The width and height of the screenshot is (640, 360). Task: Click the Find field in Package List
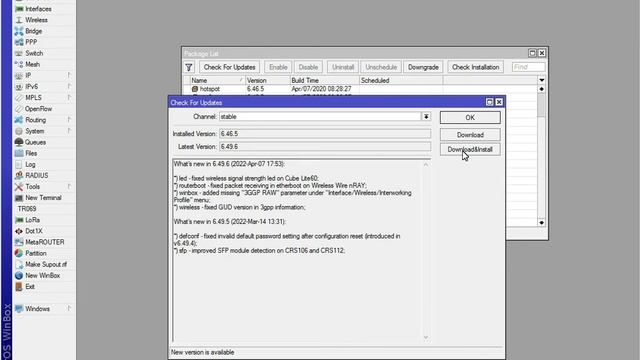point(529,67)
